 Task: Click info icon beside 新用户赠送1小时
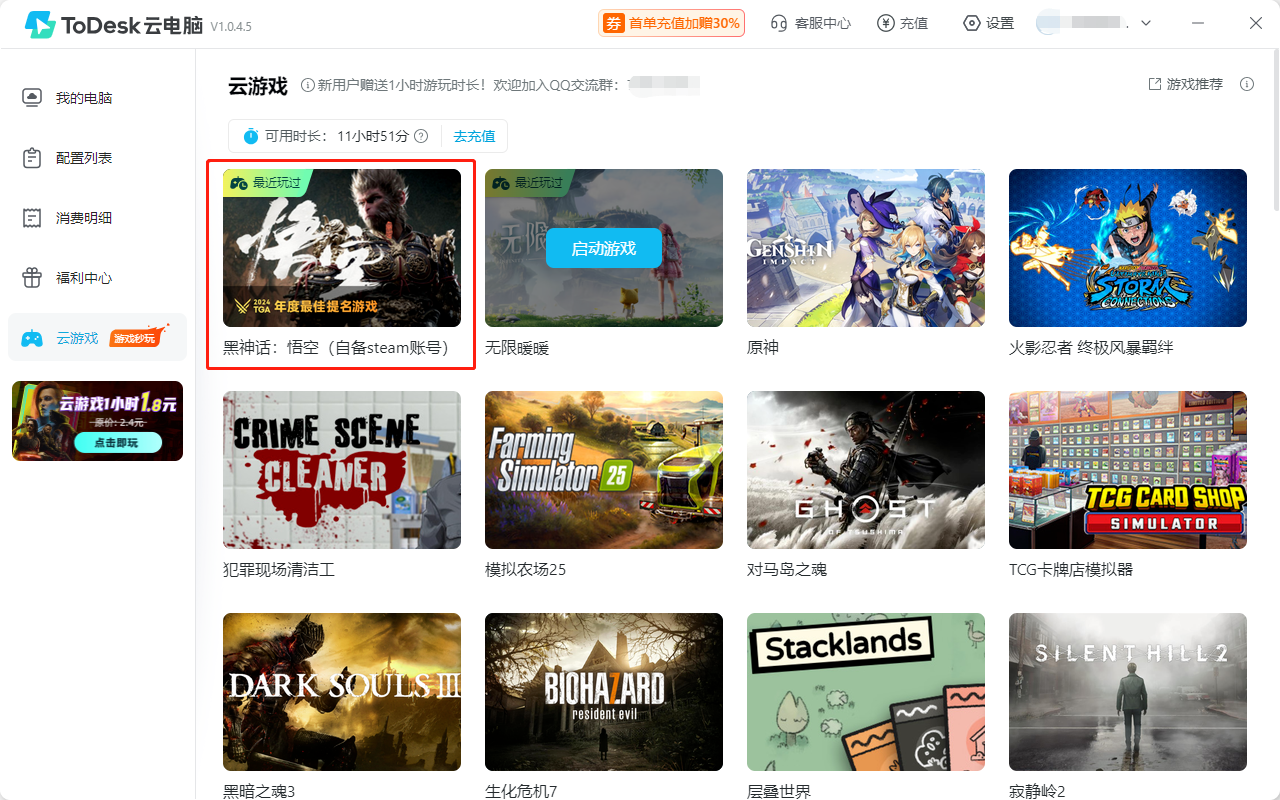point(307,85)
